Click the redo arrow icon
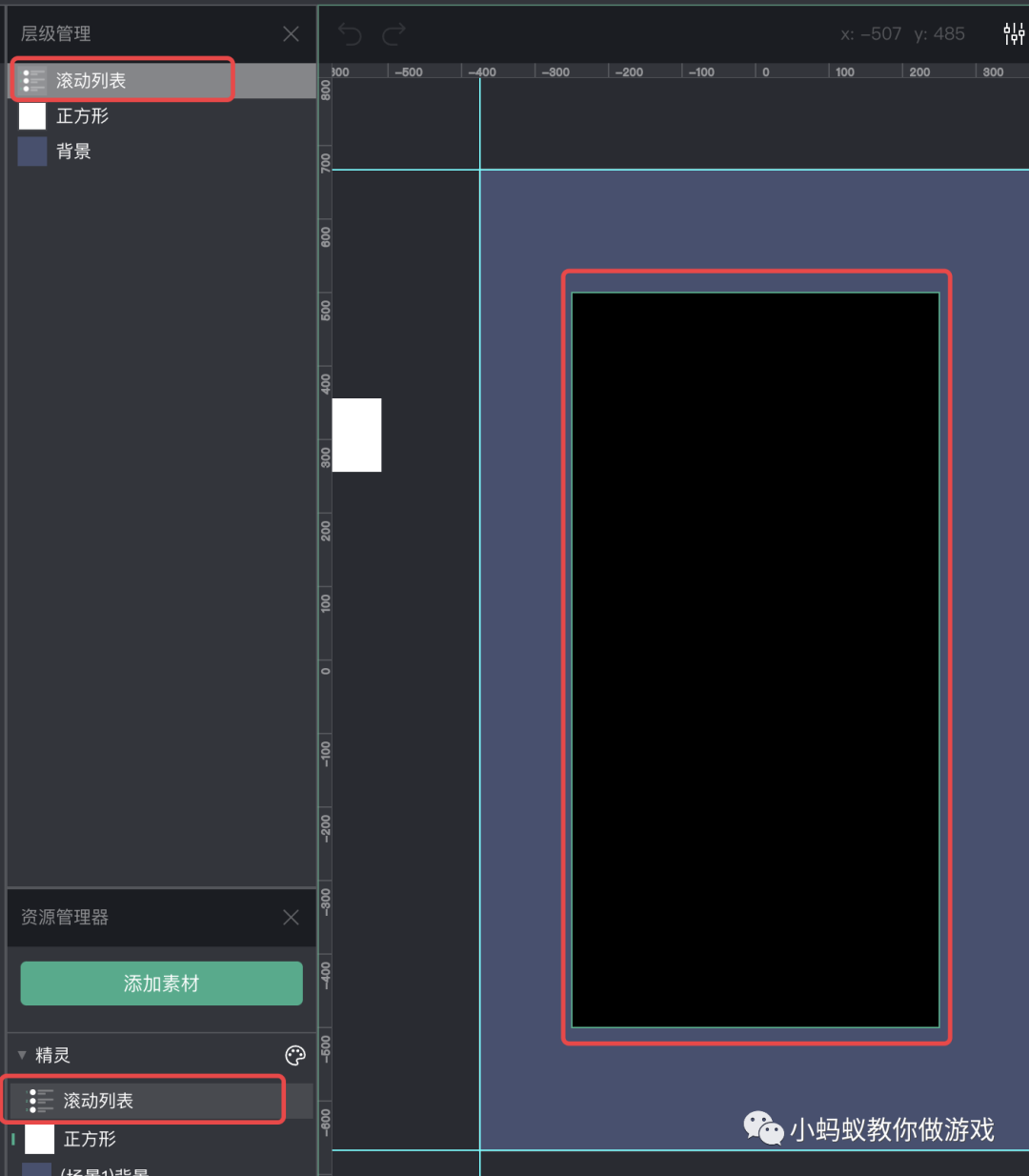 [392, 33]
